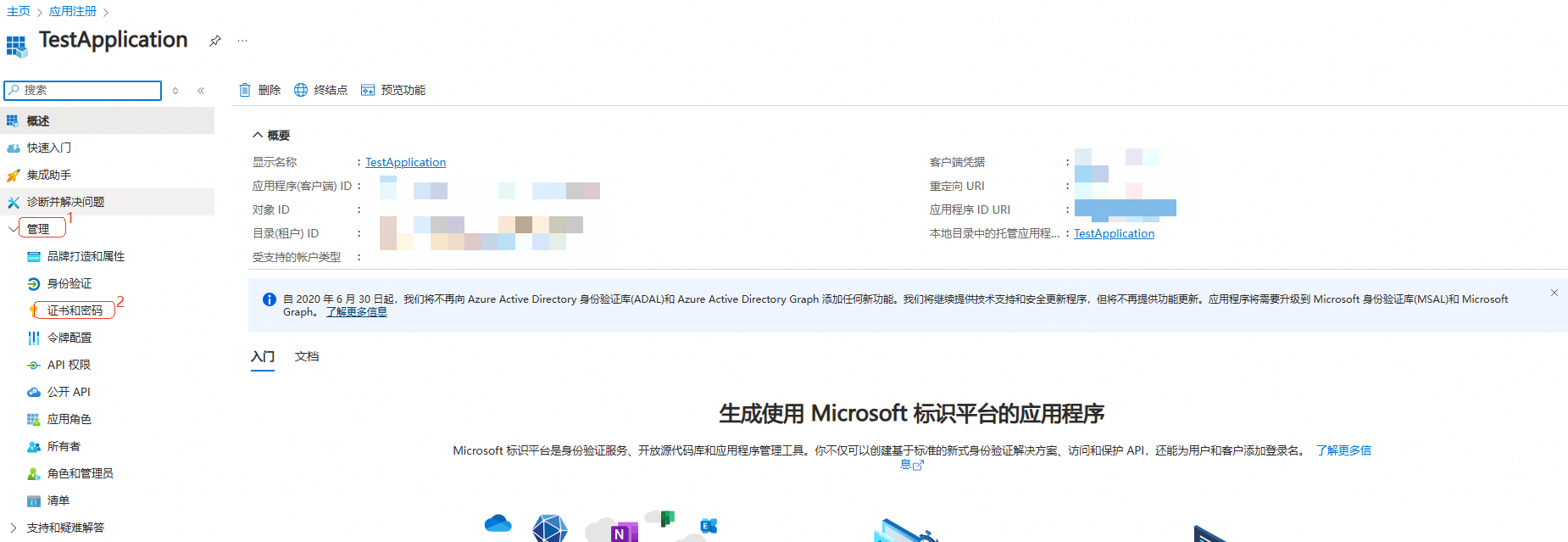Click the 诊断并解决问题 wrench icon
Image resolution: width=1568 pixels, height=542 pixels.
[13, 202]
